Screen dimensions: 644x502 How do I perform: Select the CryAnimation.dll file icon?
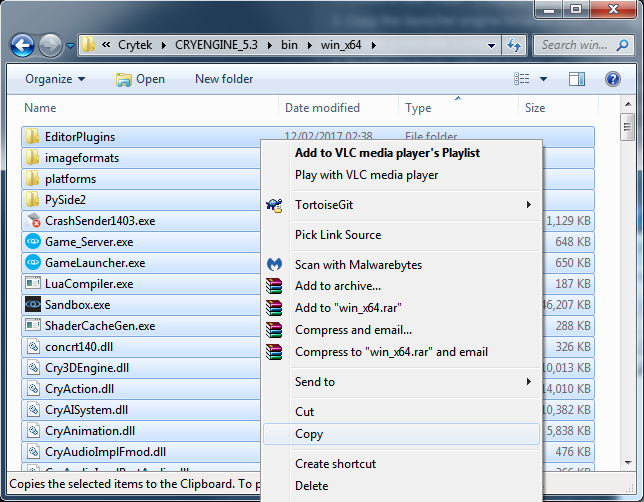pos(33,430)
